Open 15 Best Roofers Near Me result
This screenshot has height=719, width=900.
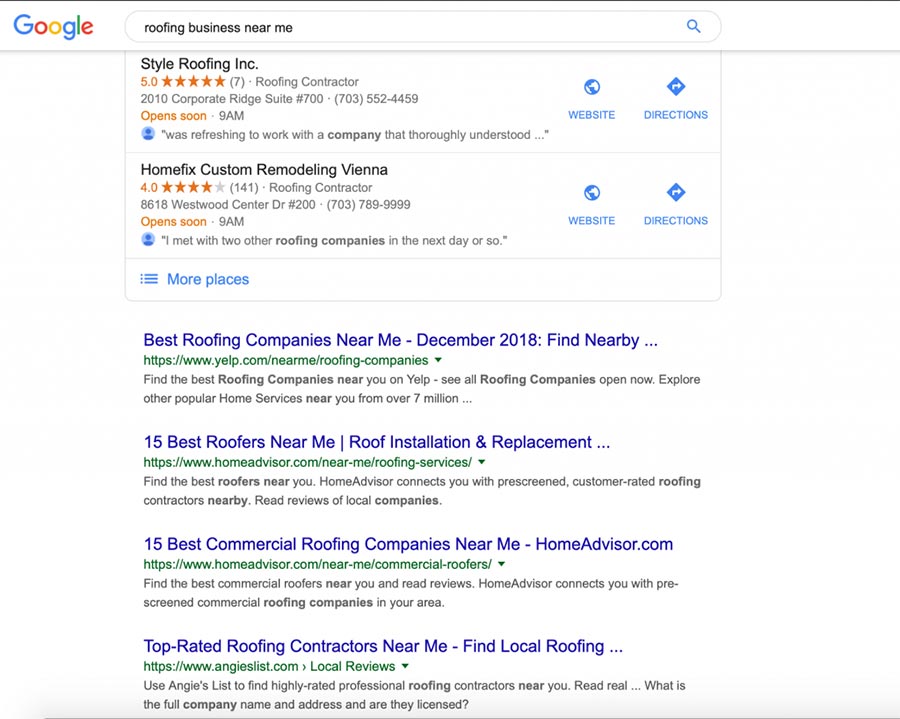(x=377, y=442)
